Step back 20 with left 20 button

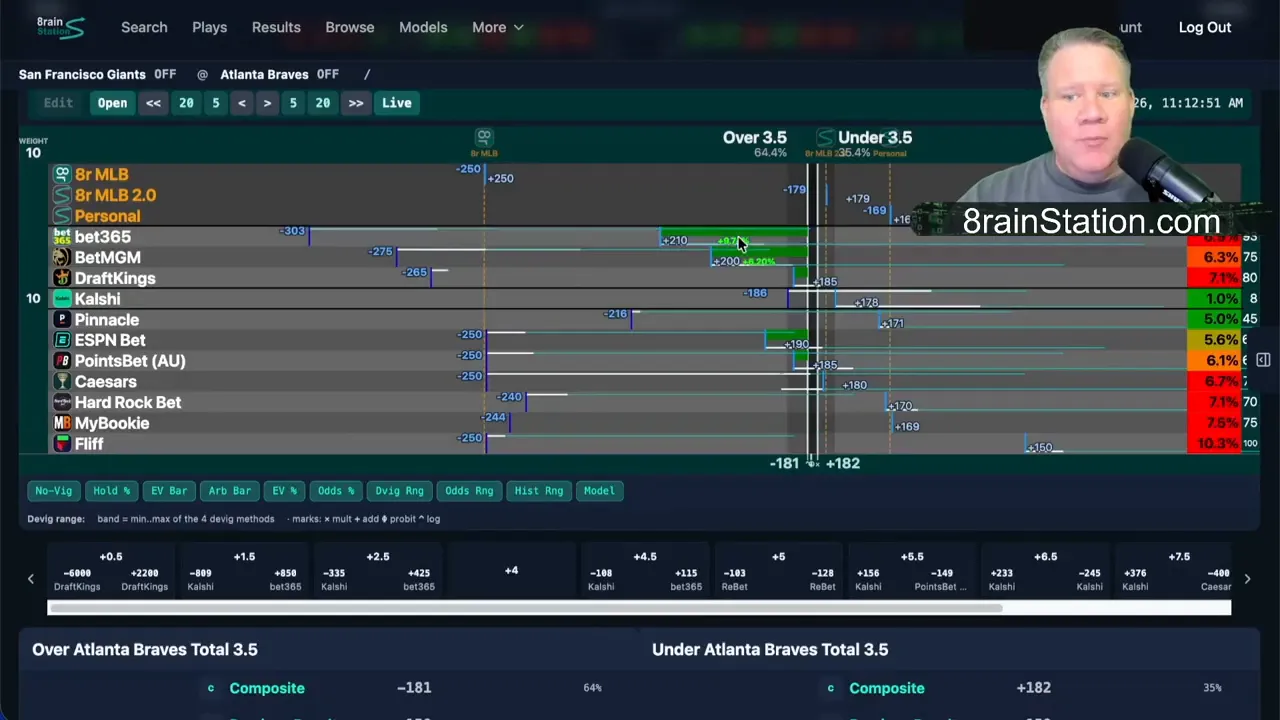click(186, 103)
